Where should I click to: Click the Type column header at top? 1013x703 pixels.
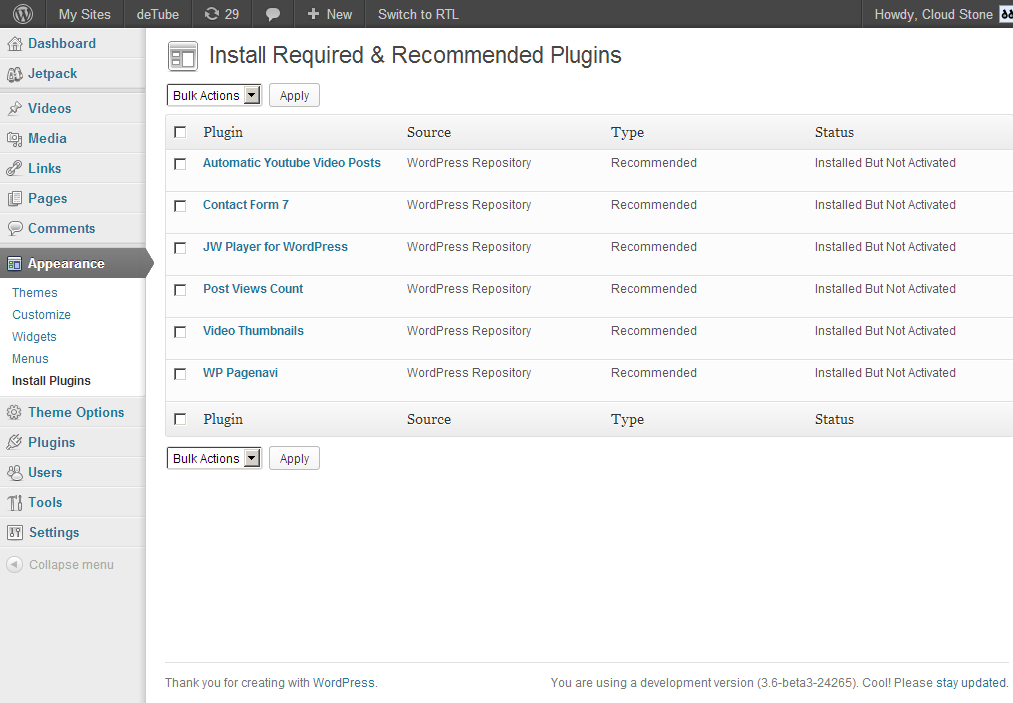[x=627, y=132]
